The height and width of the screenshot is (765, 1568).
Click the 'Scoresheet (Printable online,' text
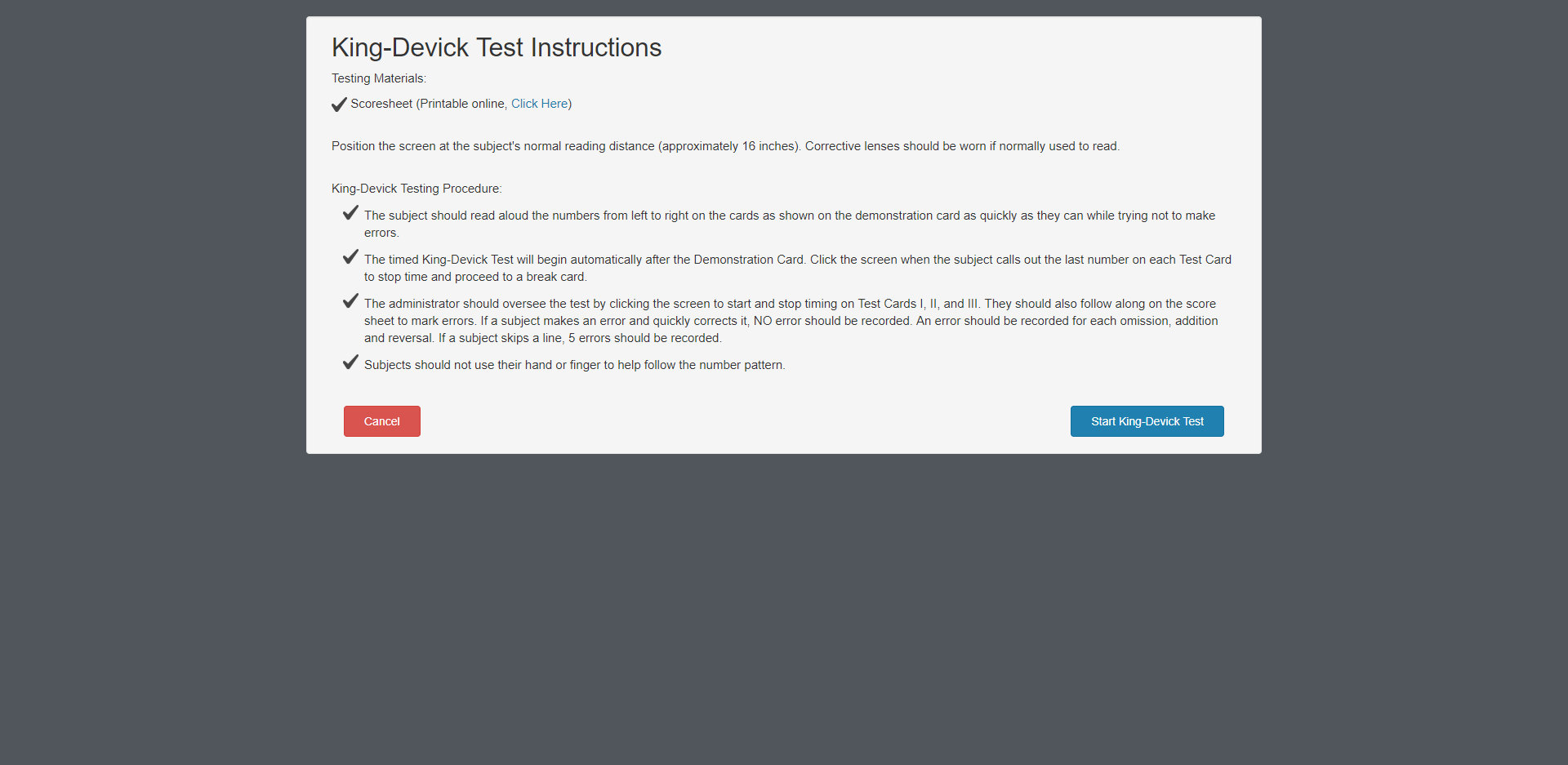pyautogui.click(x=429, y=104)
